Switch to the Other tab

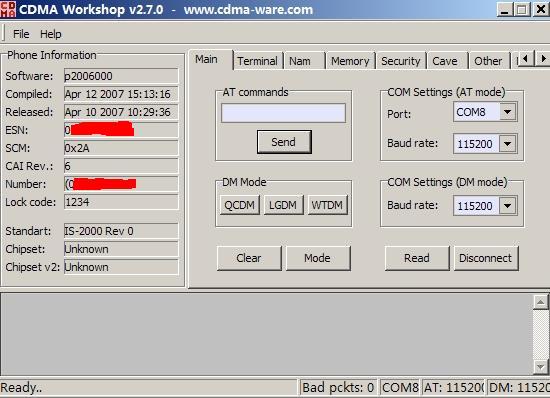point(489,61)
